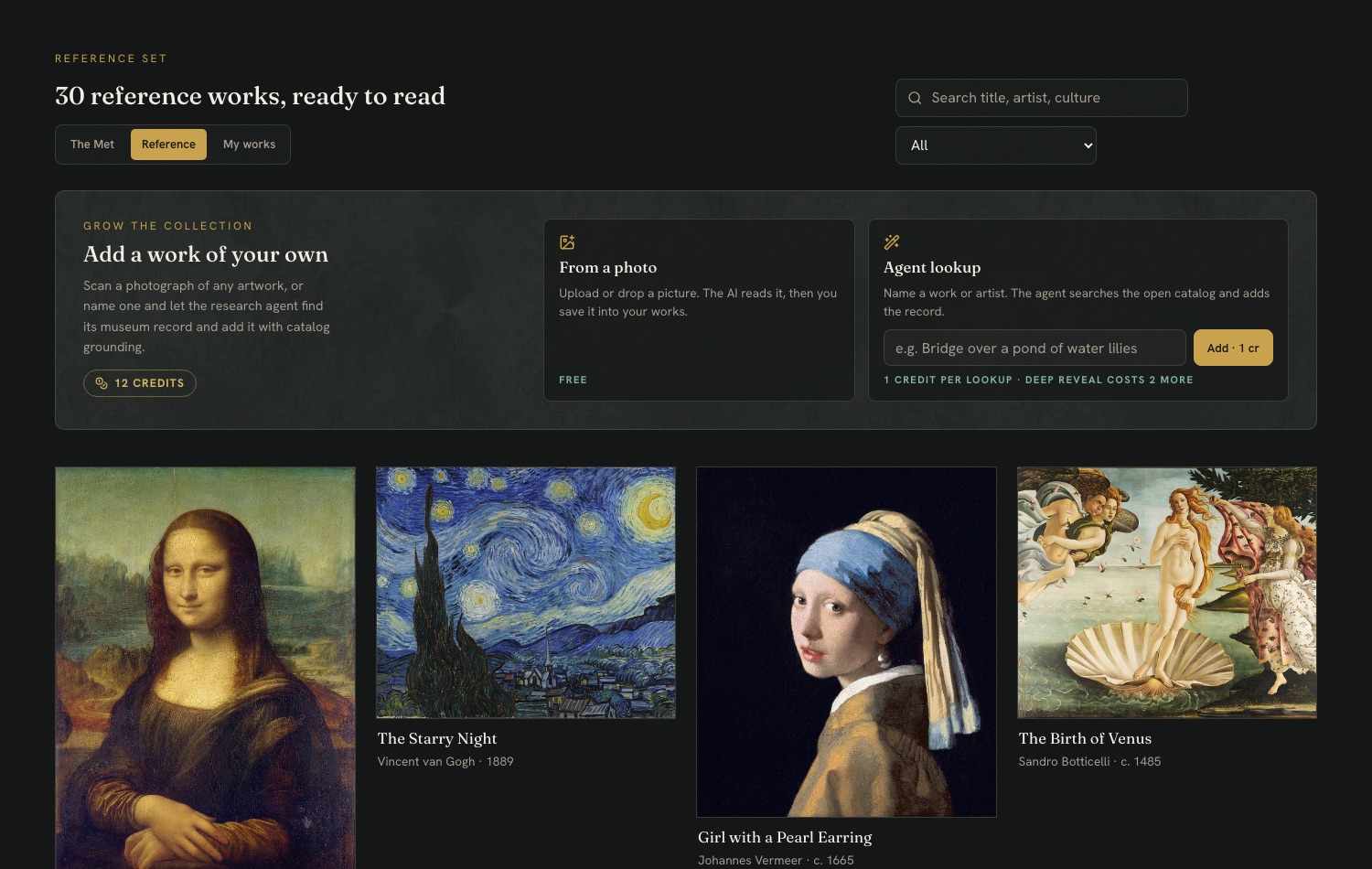Focus the Search title, artist, culture field
The image size is (1372, 869).
tap(1042, 98)
